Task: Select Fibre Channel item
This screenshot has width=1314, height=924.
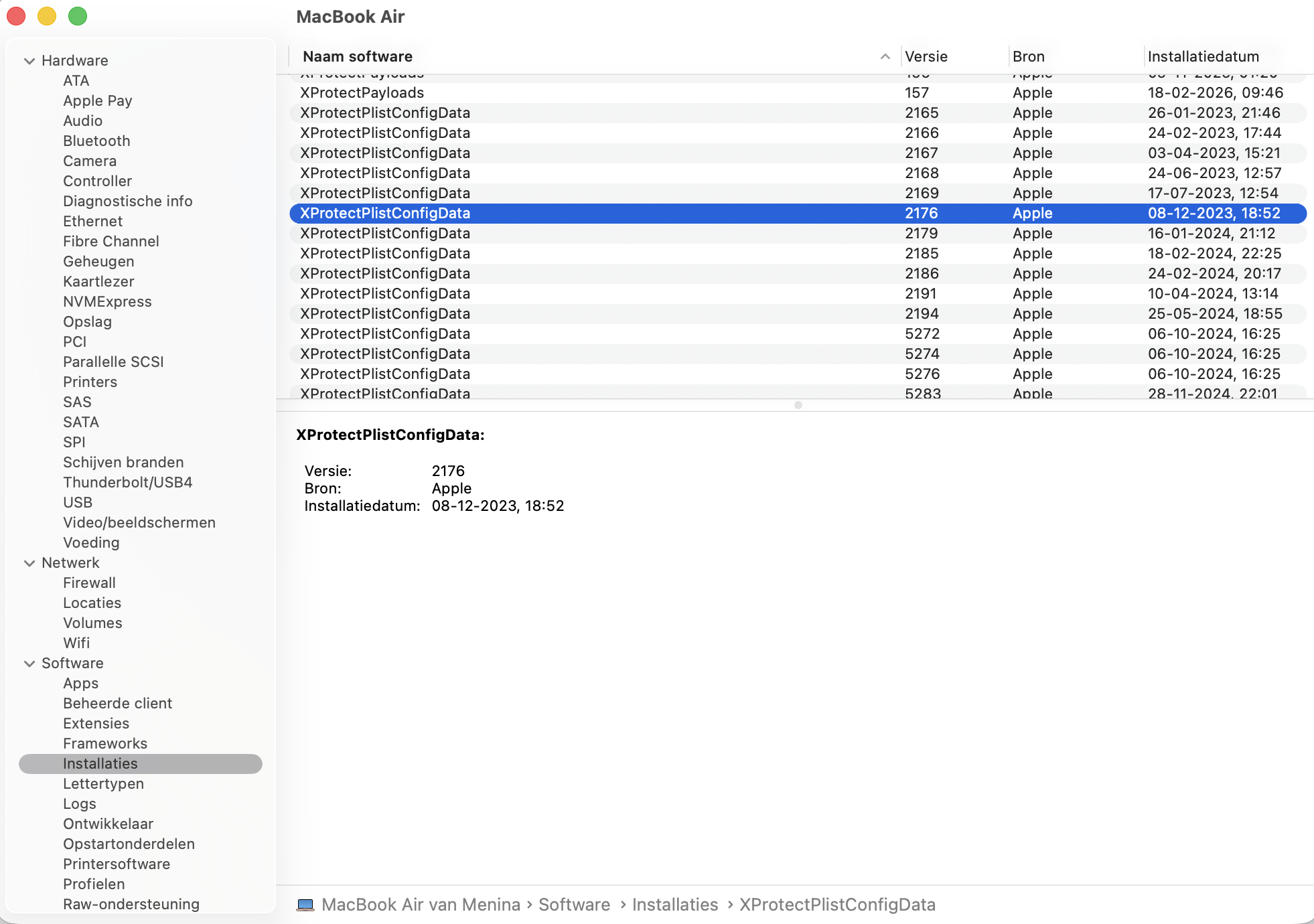Action: (x=111, y=242)
